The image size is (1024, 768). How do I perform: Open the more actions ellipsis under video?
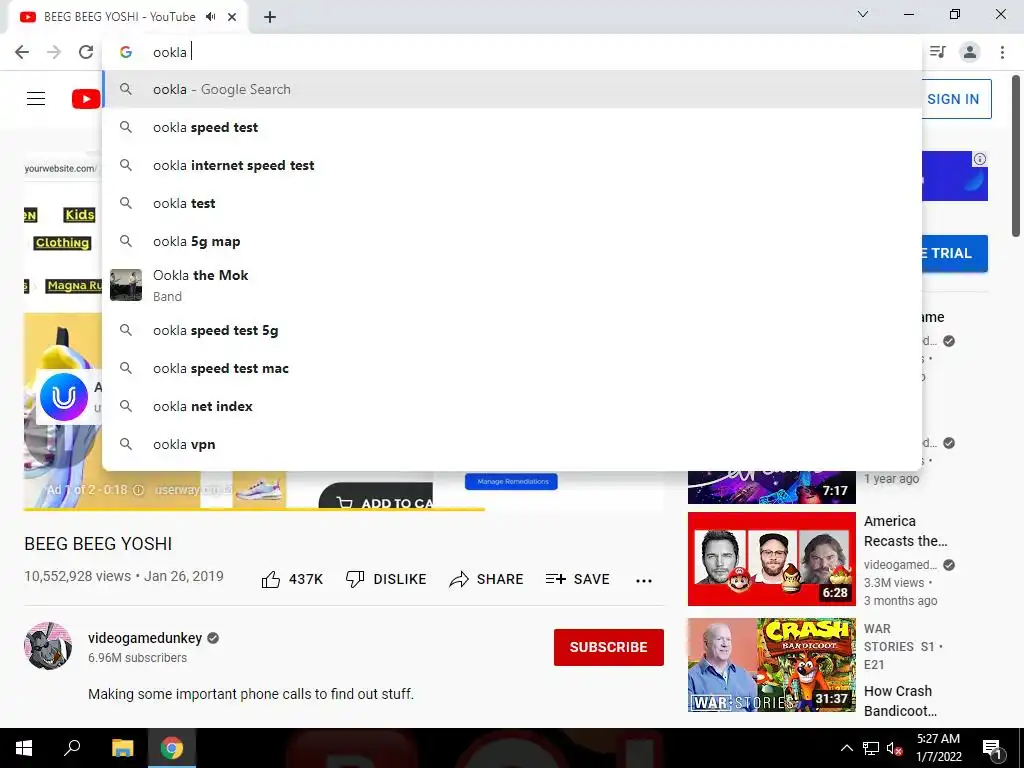pyautogui.click(x=644, y=581)
